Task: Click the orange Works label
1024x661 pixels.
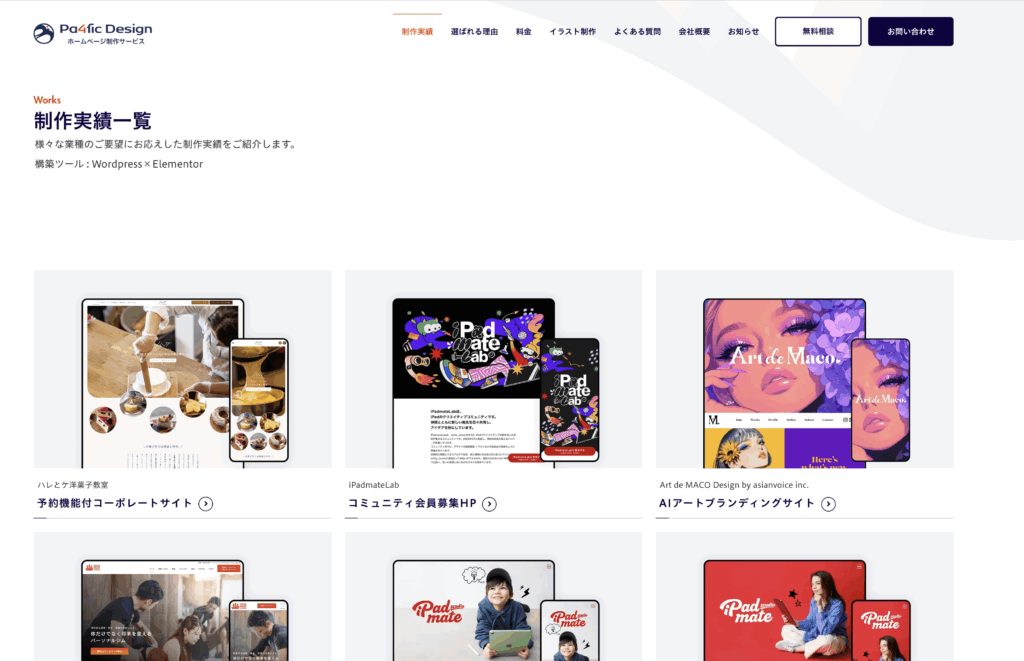Action: pos(47,100)
